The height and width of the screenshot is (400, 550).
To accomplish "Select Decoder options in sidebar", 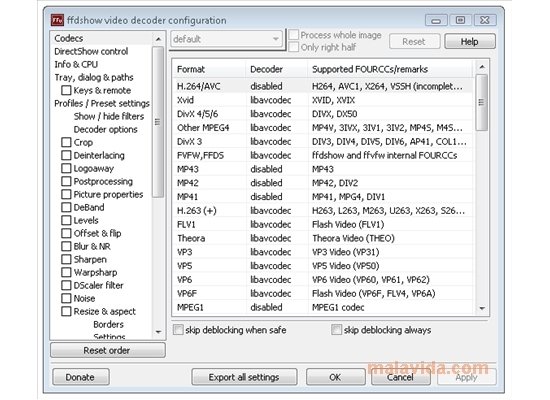I will coord(106,129).
